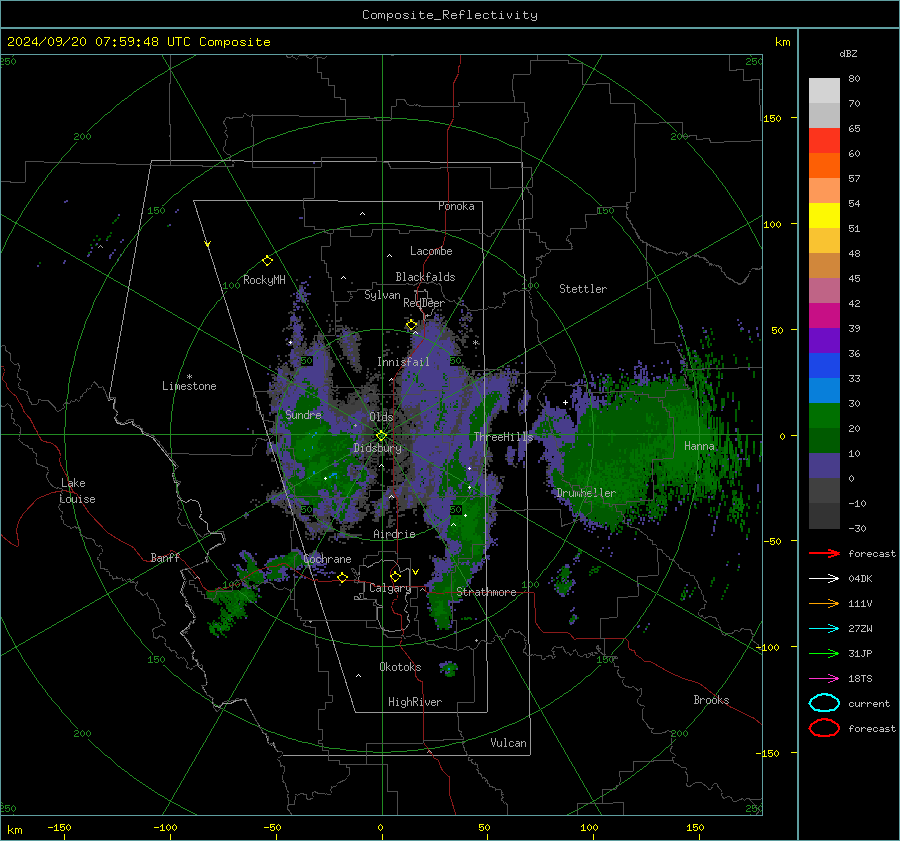Click the 65 value in dBZ legend
Image resolution: width=900 pixels, height=841 pixels.
pyautogui.click(x=854, y=129)
